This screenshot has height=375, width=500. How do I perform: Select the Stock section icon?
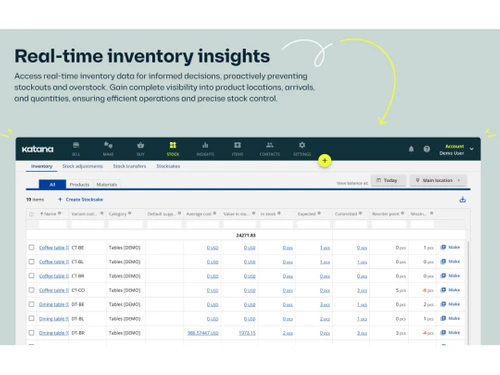[173, 145]
